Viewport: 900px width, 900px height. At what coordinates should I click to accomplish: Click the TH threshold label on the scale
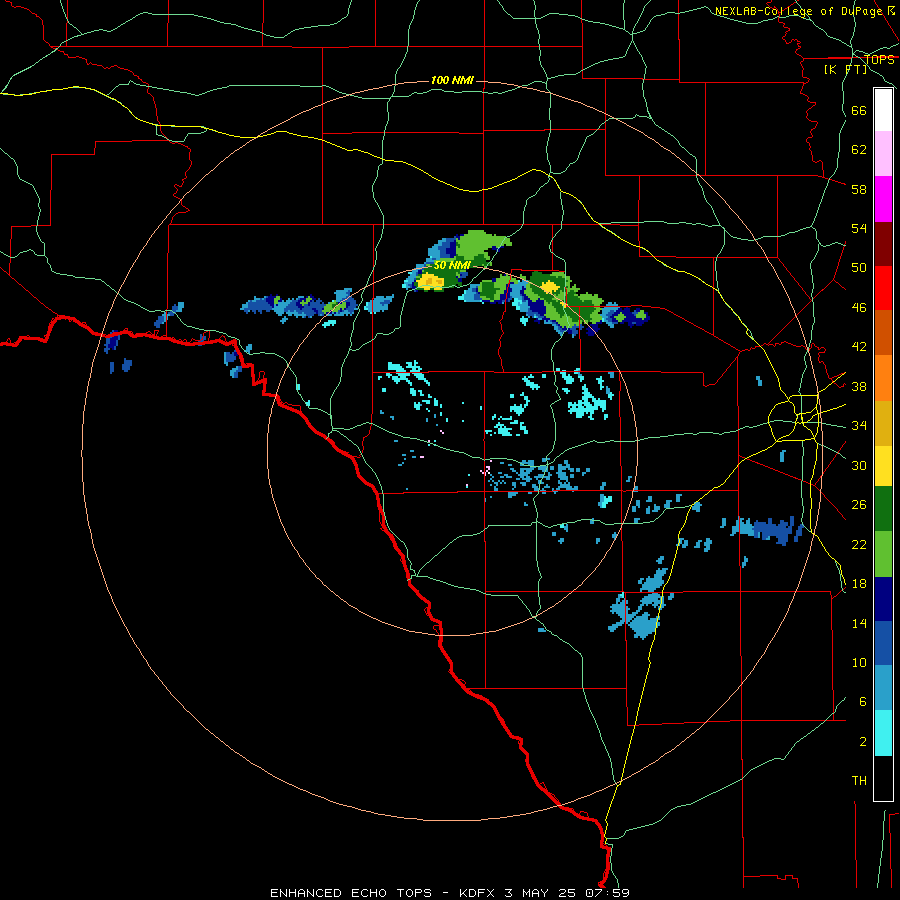pos(859,781)
